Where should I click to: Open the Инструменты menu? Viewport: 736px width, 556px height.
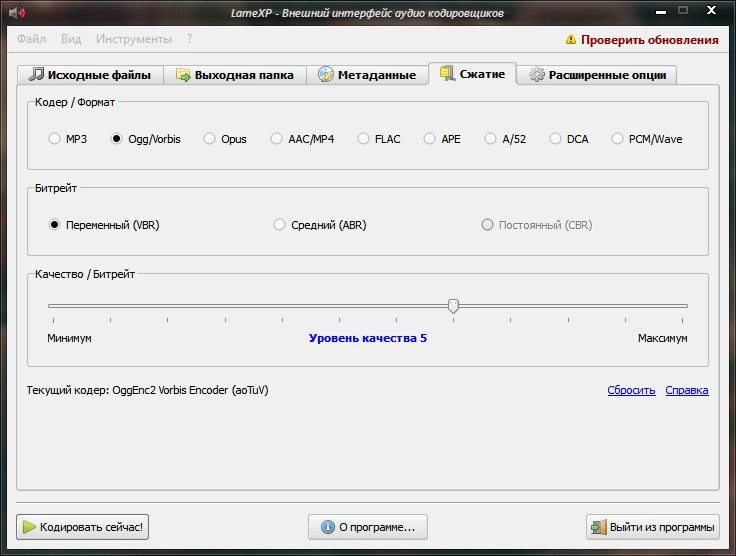[134, 39]
